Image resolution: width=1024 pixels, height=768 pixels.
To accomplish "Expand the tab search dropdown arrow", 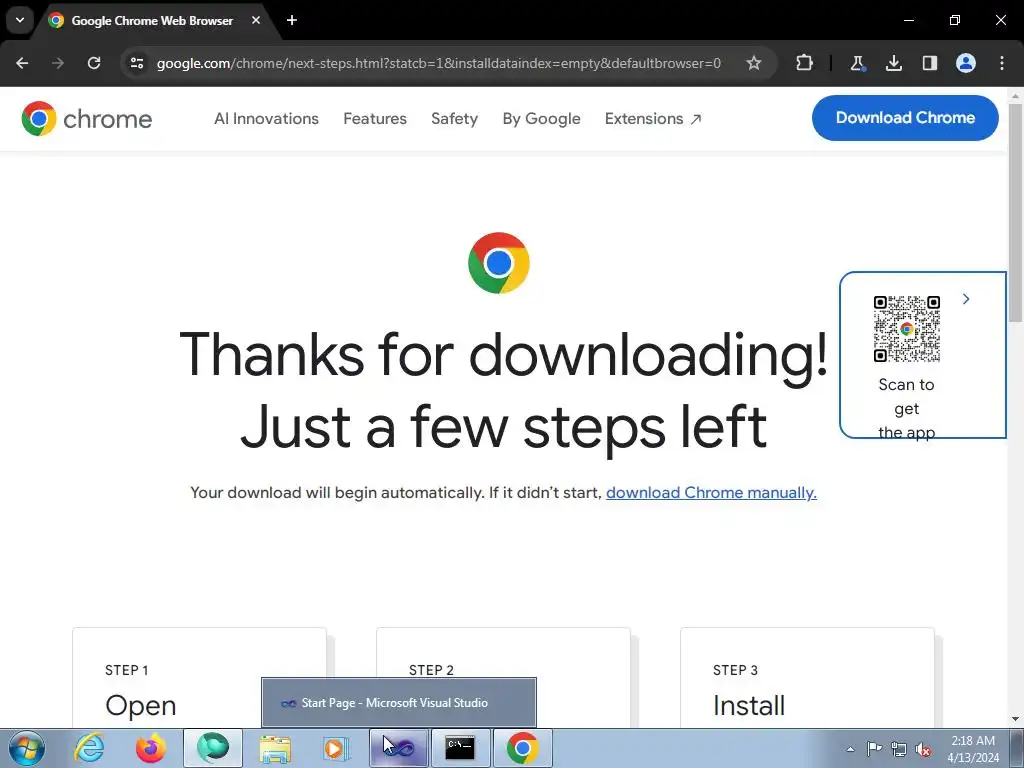I will (x=20, y=20).
